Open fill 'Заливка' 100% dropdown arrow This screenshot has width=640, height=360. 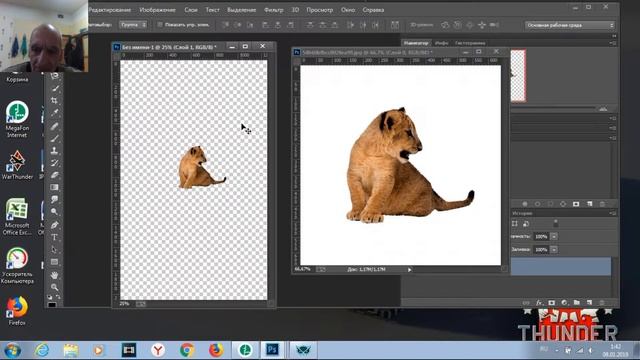(x=554, y=249)
